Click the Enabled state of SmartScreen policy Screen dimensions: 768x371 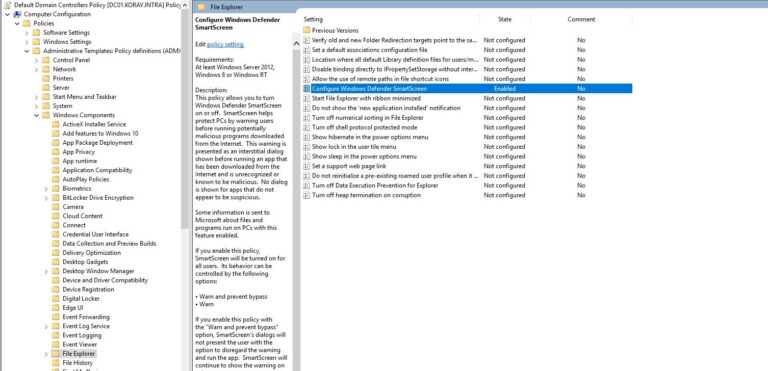pyautogui.click(x=504, y=89)
